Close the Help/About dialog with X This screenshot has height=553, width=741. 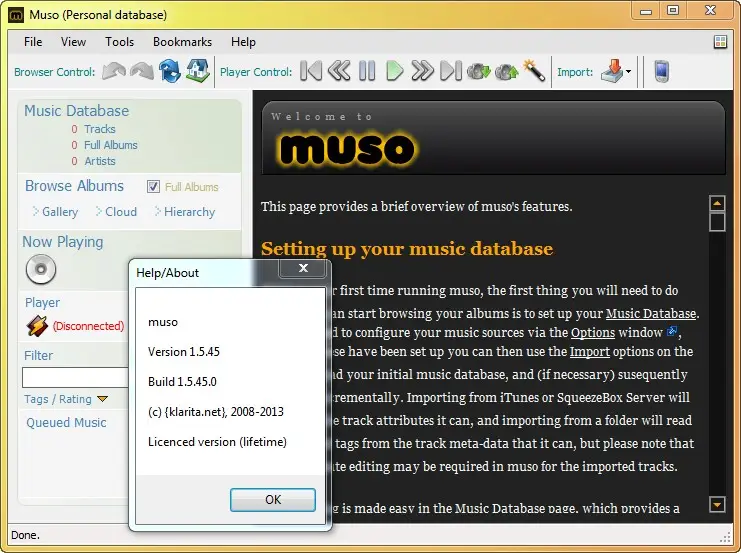pos(303,268)
